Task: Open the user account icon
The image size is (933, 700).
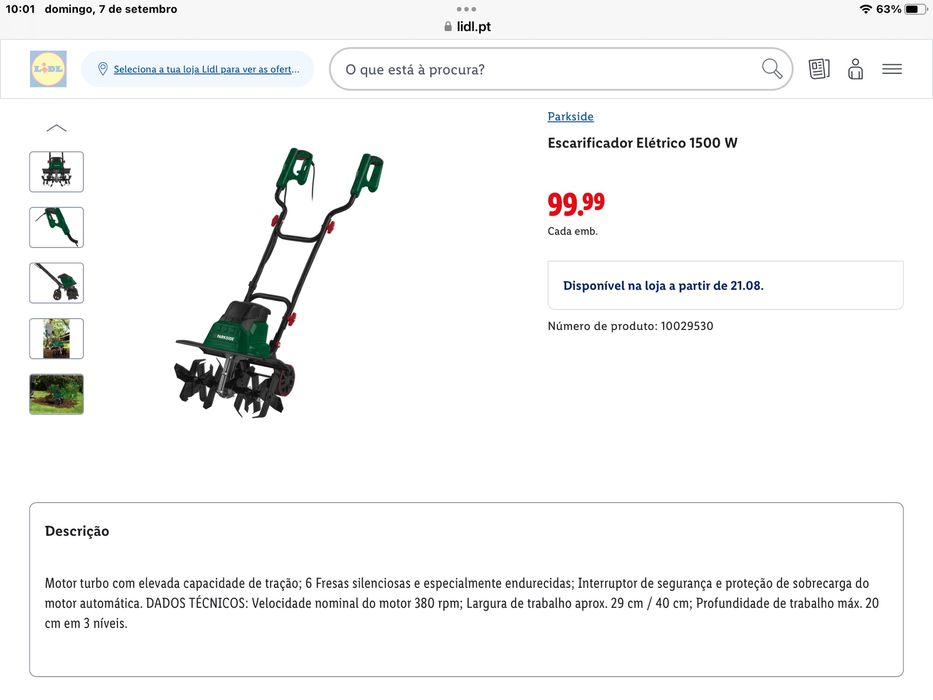Action: point(855,69)
